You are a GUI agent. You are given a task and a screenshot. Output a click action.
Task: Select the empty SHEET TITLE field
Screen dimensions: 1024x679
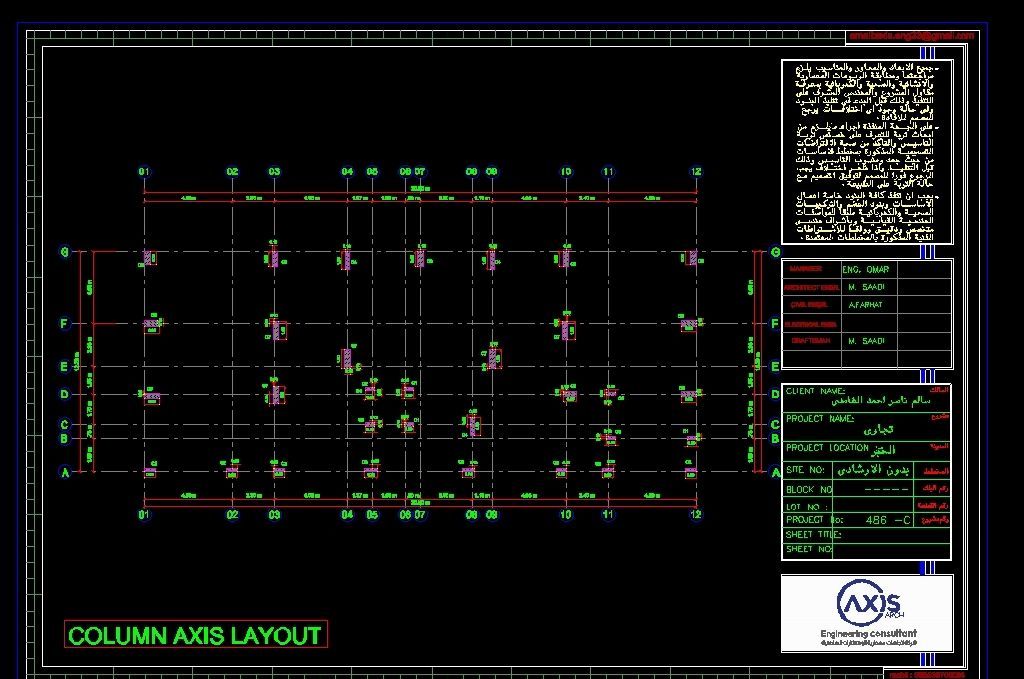coord(890,535)
